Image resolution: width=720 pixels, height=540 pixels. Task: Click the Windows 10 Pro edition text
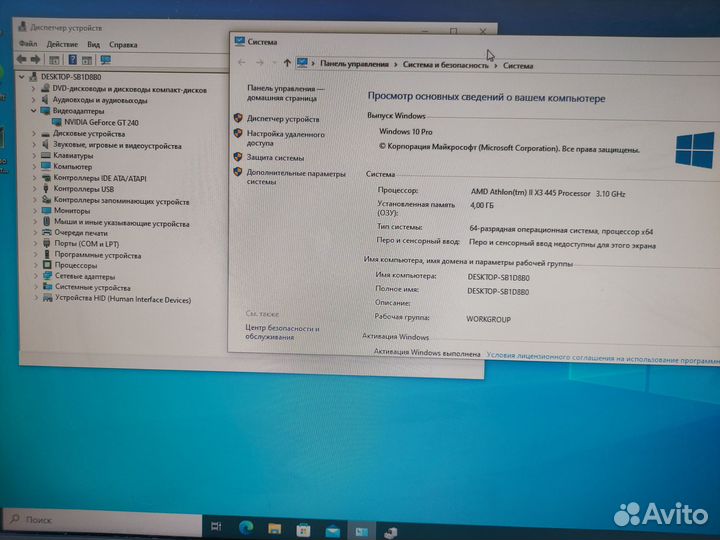pyautogui.click(x=406, y=131)
